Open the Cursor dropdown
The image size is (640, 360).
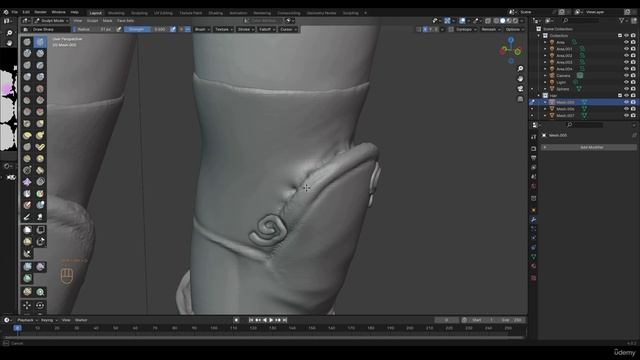click(x=288, y=29)
